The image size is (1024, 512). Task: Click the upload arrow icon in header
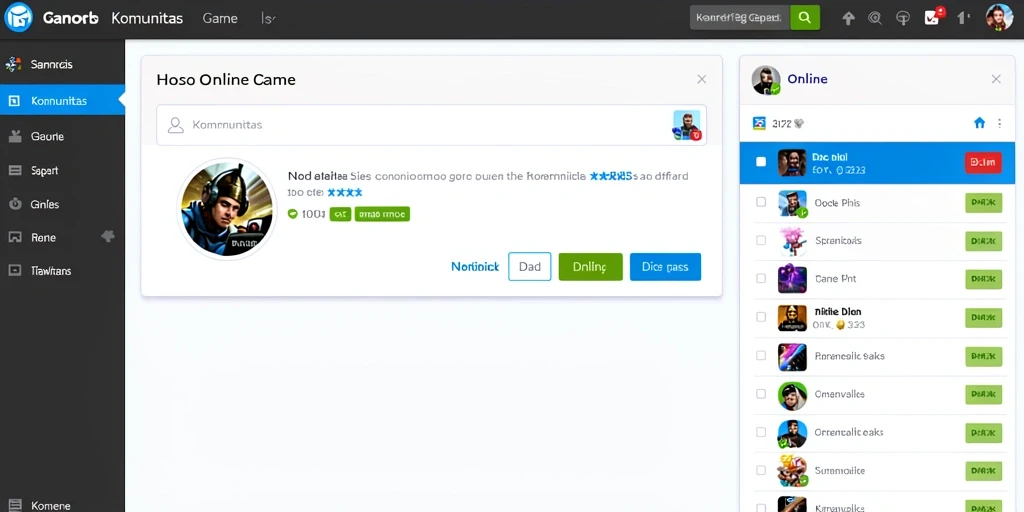click(x=848, y=18)
